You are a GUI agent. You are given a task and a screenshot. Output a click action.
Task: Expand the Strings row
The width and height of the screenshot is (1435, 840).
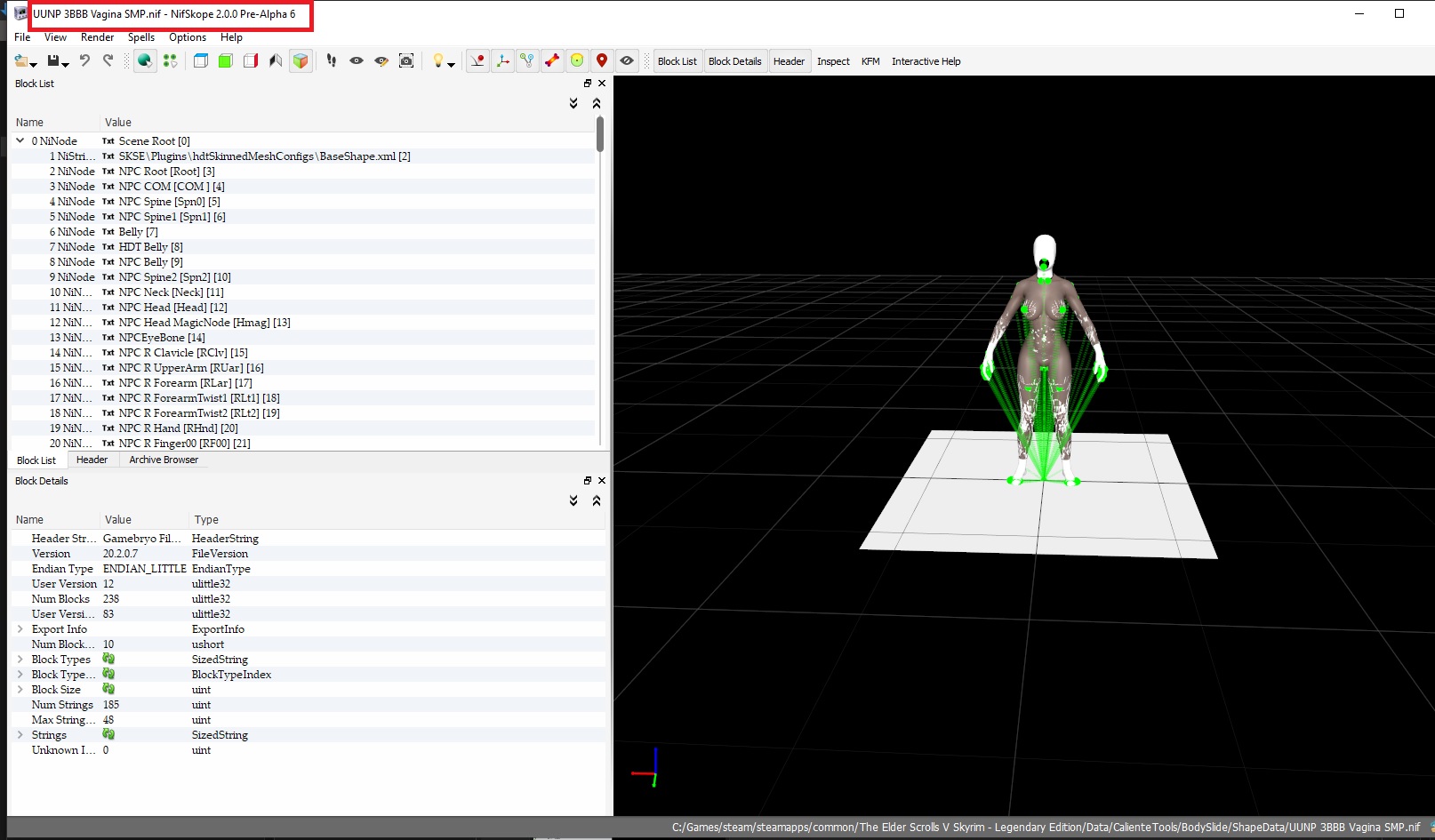coord(20,735)
